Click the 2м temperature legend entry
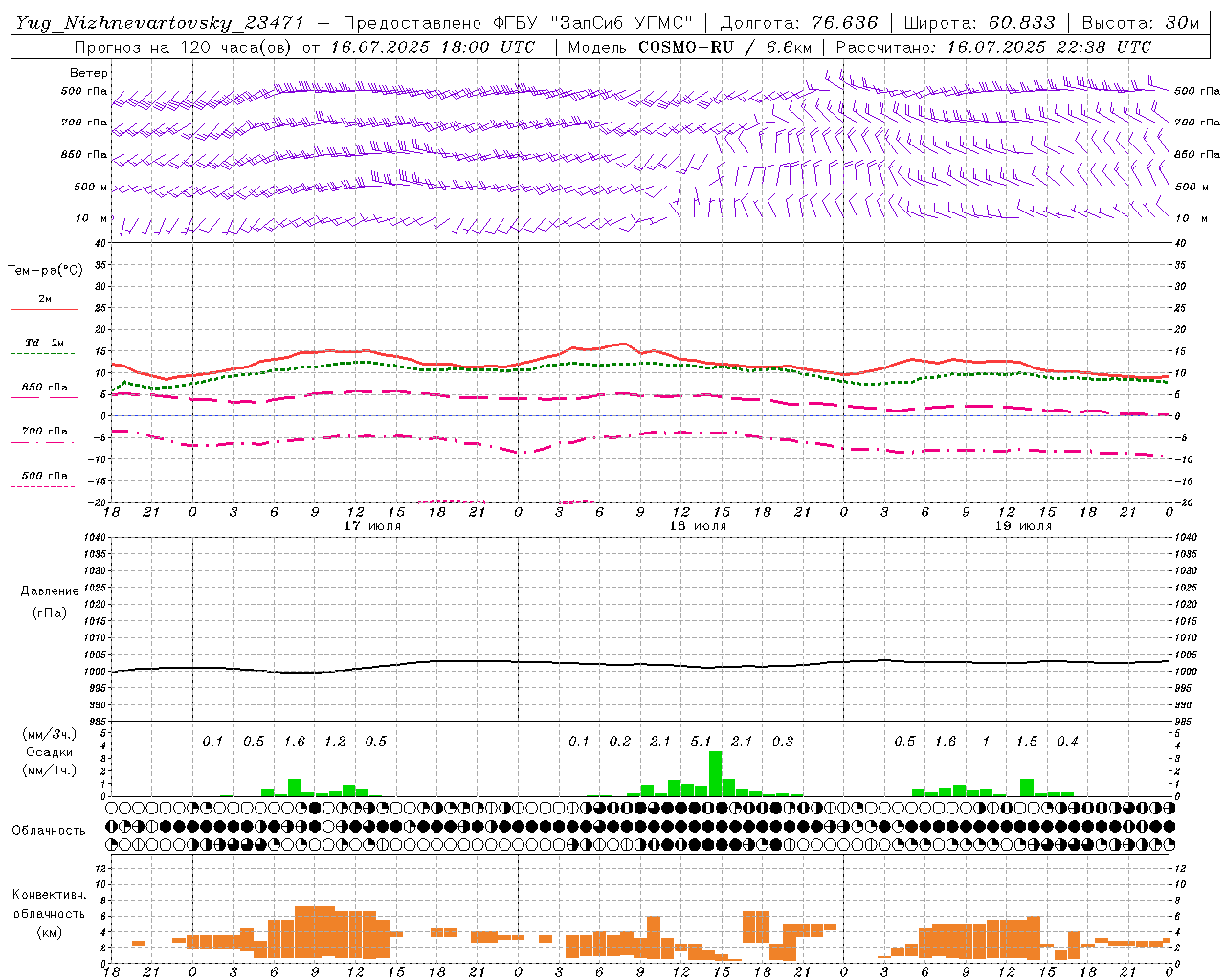Image resolution: width=1225 pixels, height=980 pixels. (x=45, y=300)
